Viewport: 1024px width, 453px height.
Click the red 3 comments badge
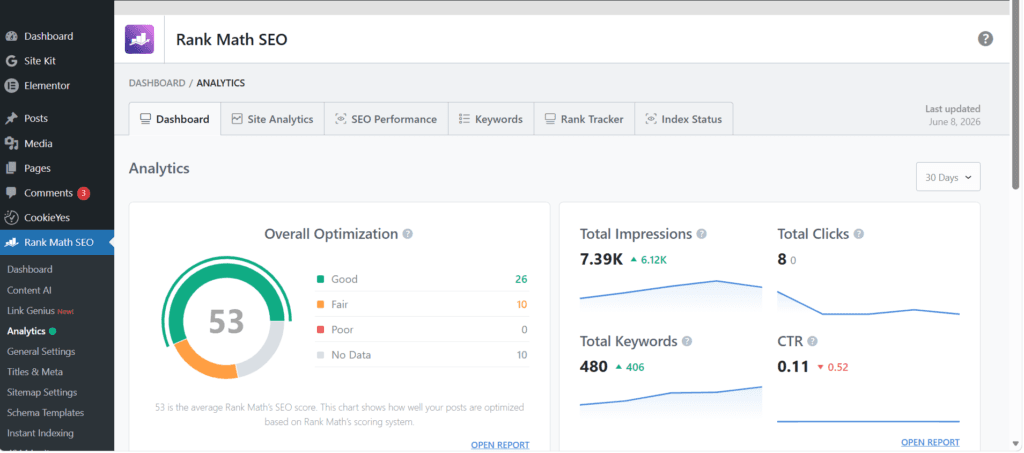pos(83,193)
